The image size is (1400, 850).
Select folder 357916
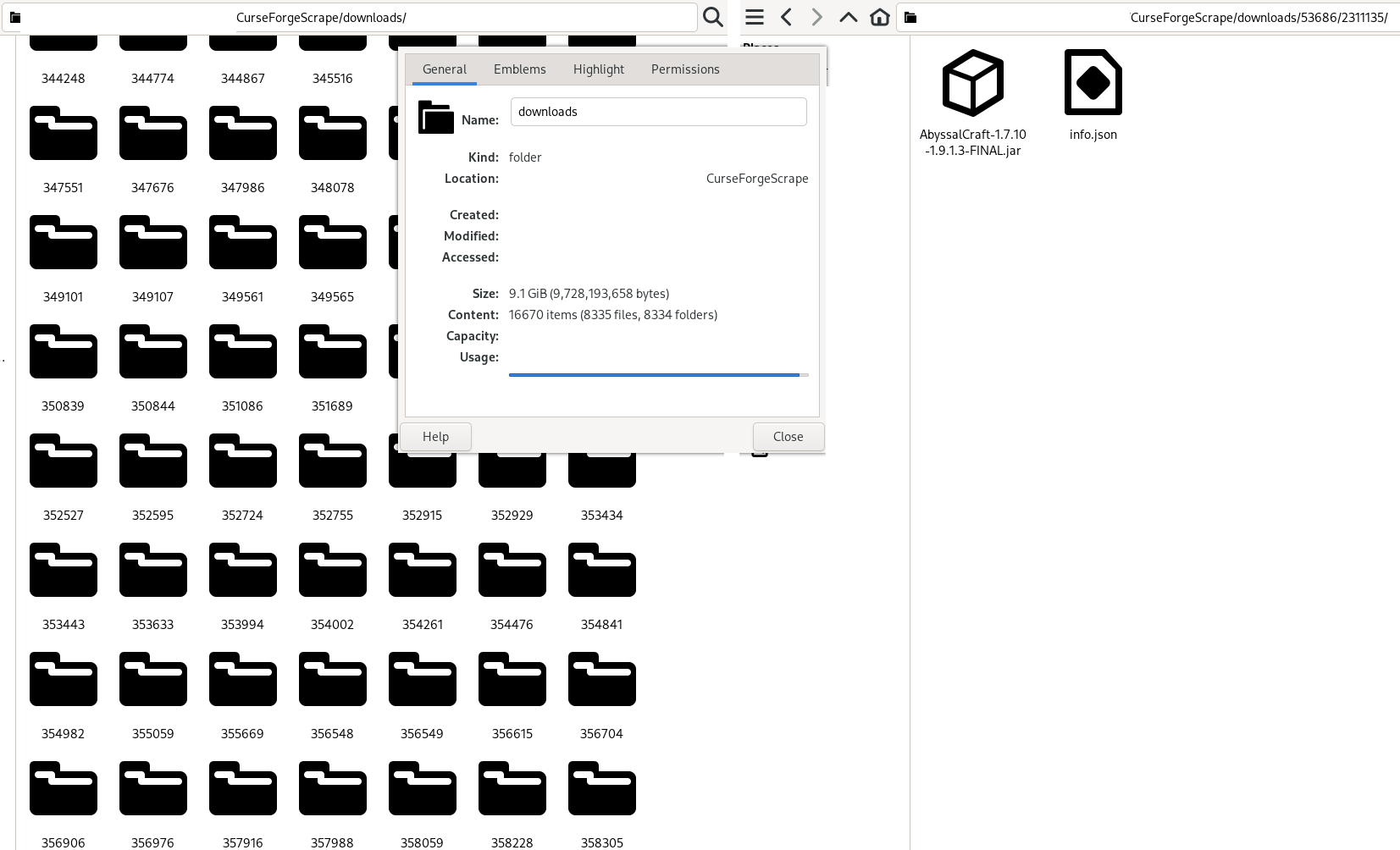(x=243, y=788)
